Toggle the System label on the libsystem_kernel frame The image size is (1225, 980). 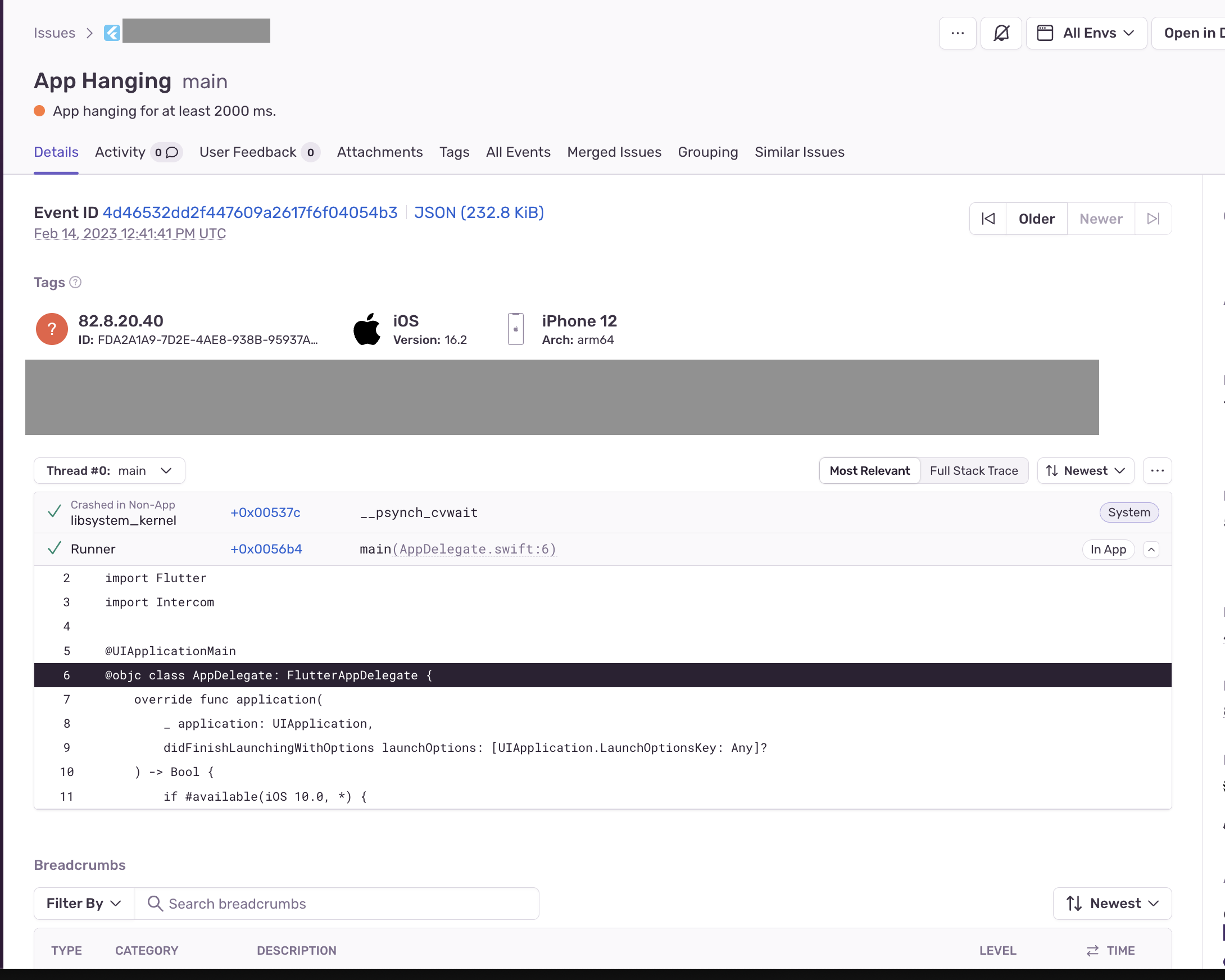click(1129, 512)
